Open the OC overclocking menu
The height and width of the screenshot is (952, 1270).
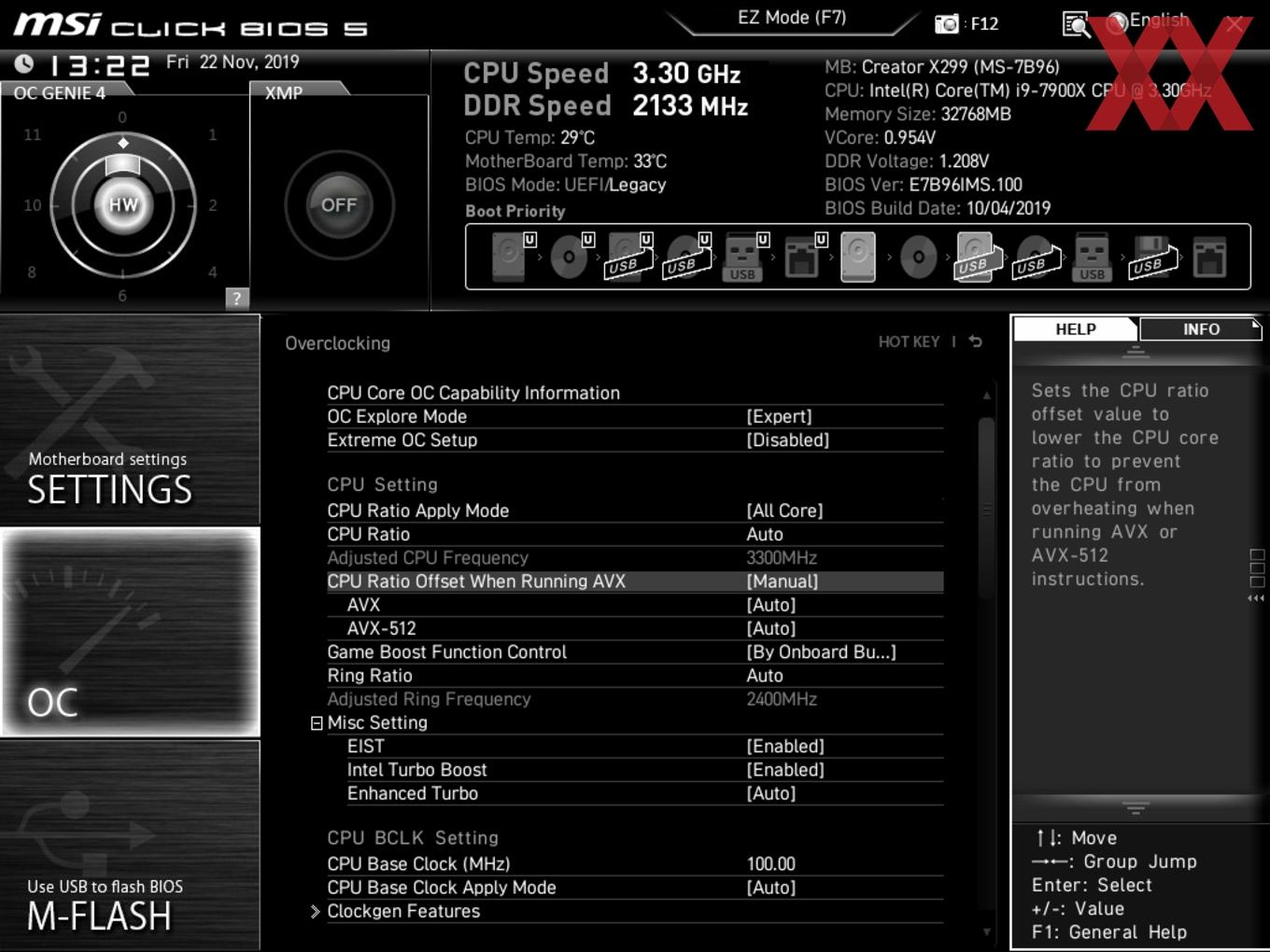tap(130, 632)
